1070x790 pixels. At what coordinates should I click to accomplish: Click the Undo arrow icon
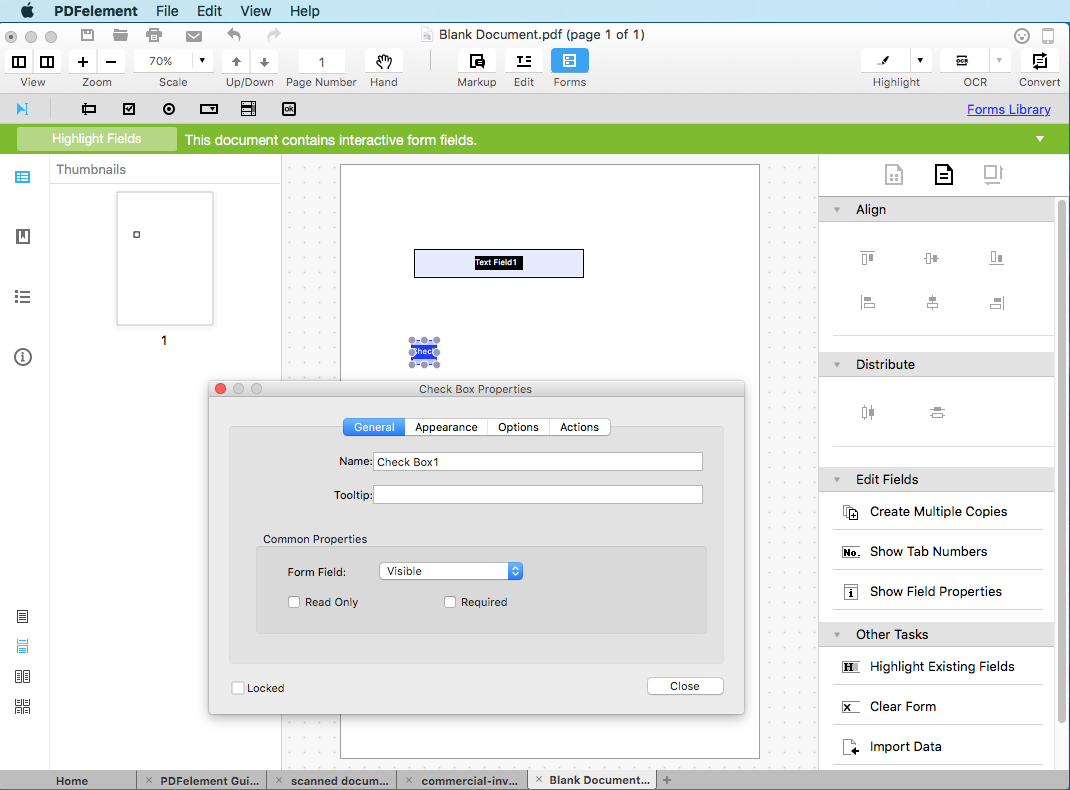[234, 35]
